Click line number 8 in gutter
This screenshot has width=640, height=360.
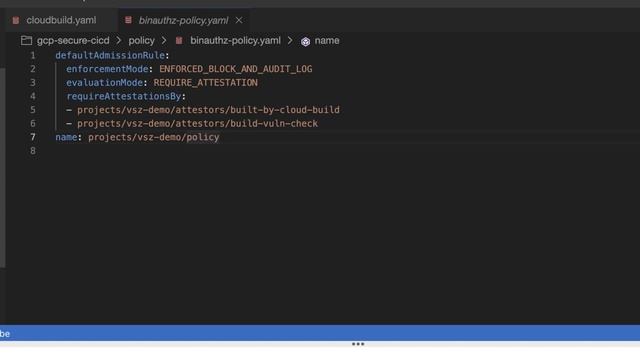click(x=33, y=151)
